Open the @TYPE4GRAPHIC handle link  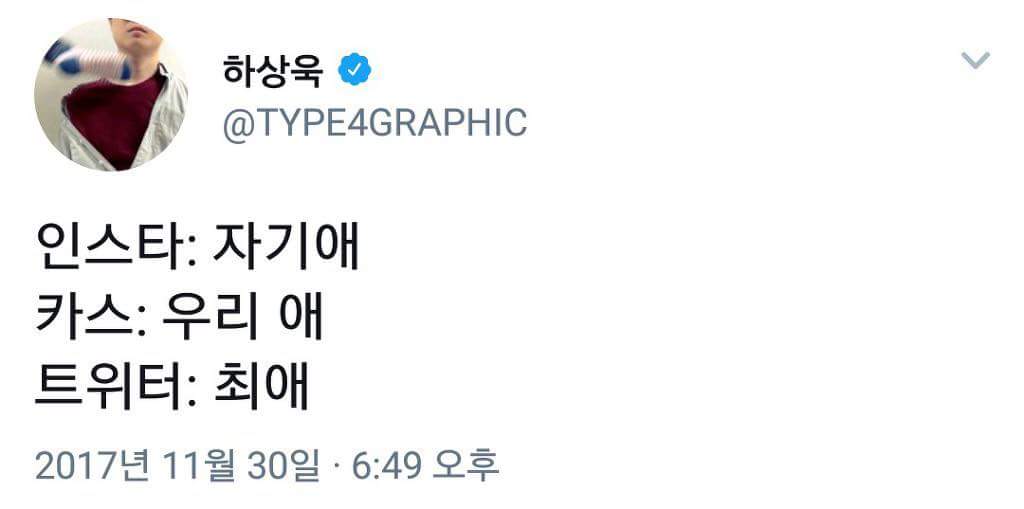pyautogui.click(x=374, y=123)
